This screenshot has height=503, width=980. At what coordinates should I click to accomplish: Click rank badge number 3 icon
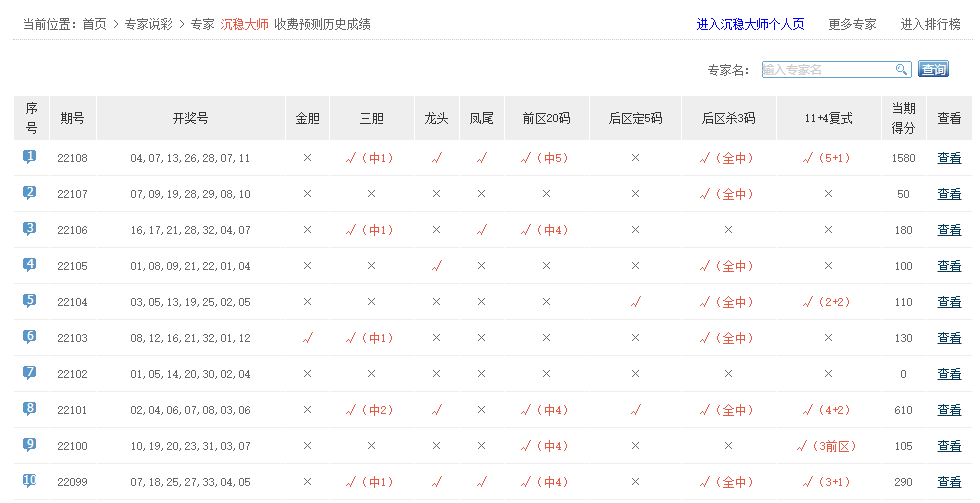click(30, 229)
